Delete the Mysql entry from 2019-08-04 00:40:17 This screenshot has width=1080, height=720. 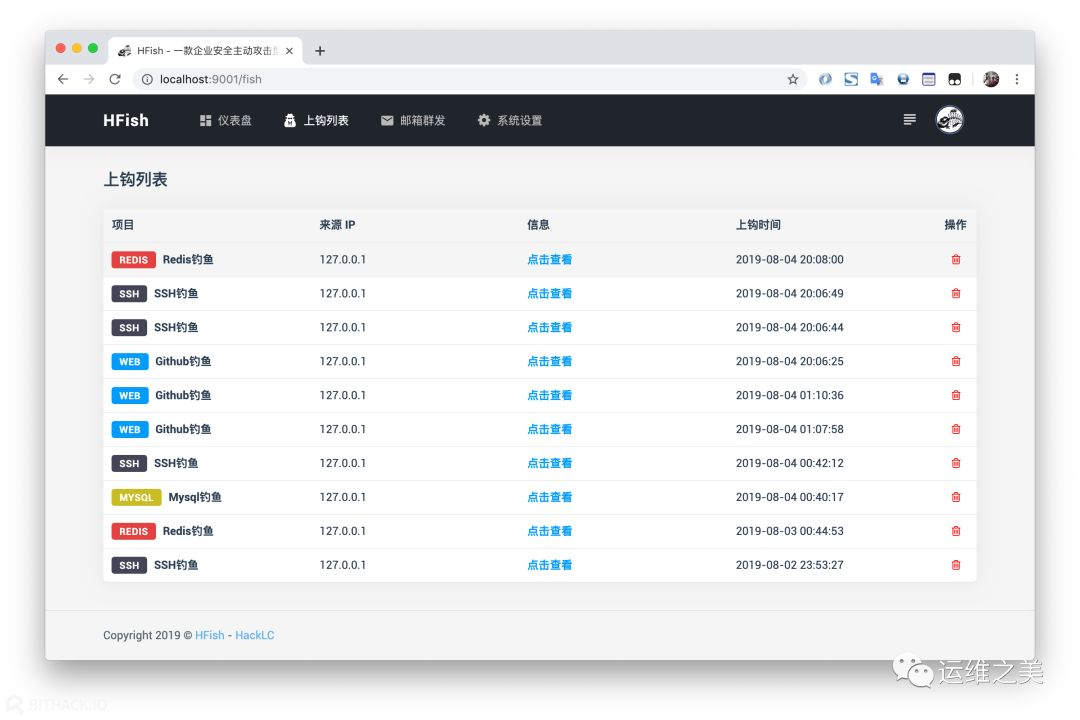[x=955, y=497]
